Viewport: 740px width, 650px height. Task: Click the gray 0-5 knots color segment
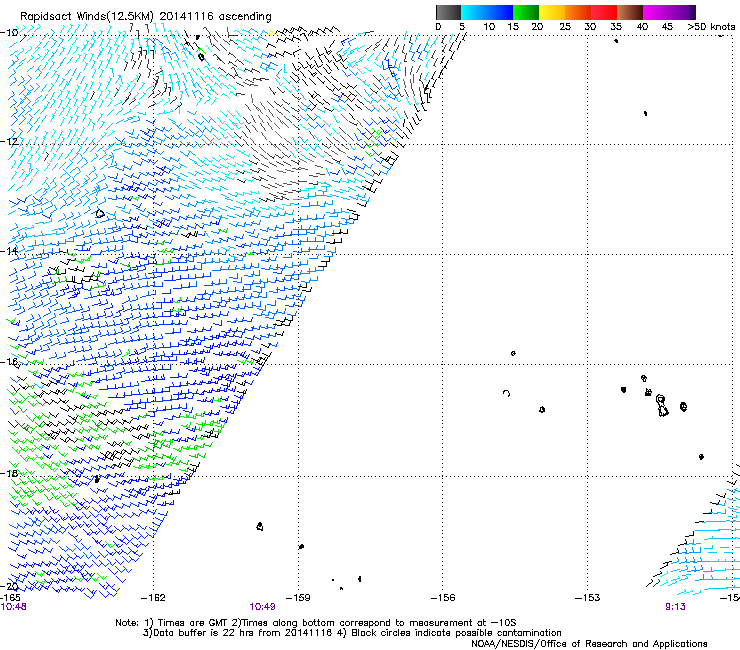coord(448,12)
